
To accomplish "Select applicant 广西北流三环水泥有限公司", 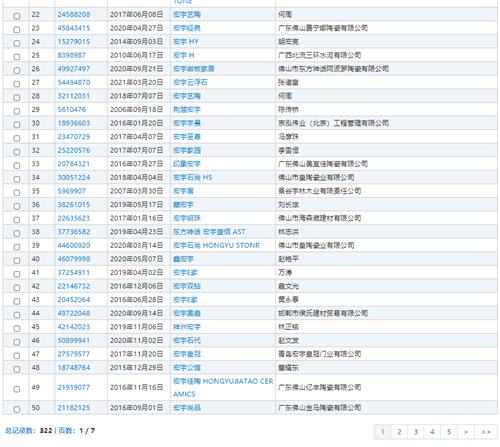I will [320, 55].
